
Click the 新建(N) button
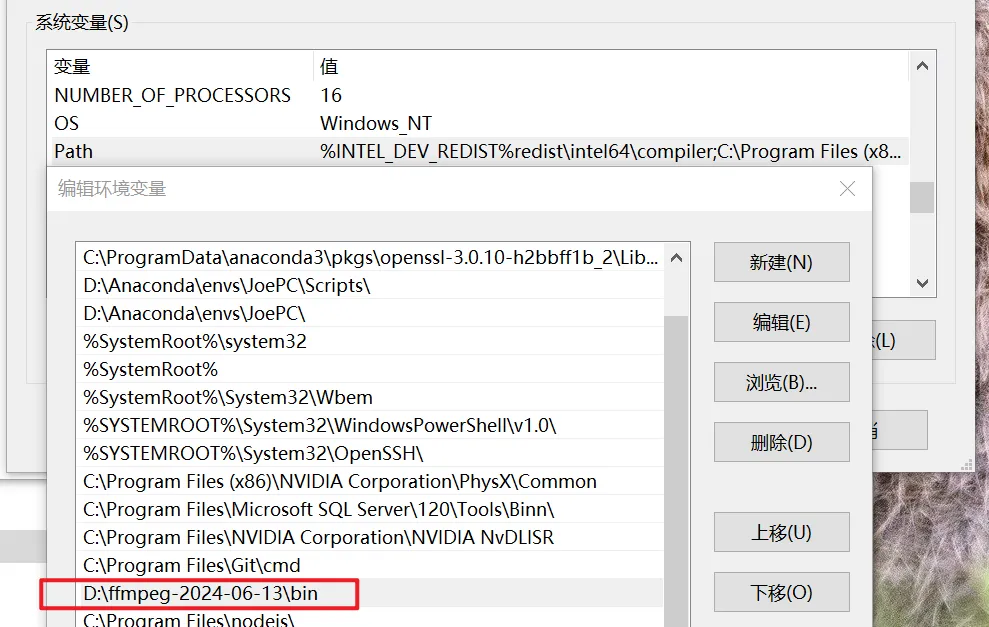[781, 262]
